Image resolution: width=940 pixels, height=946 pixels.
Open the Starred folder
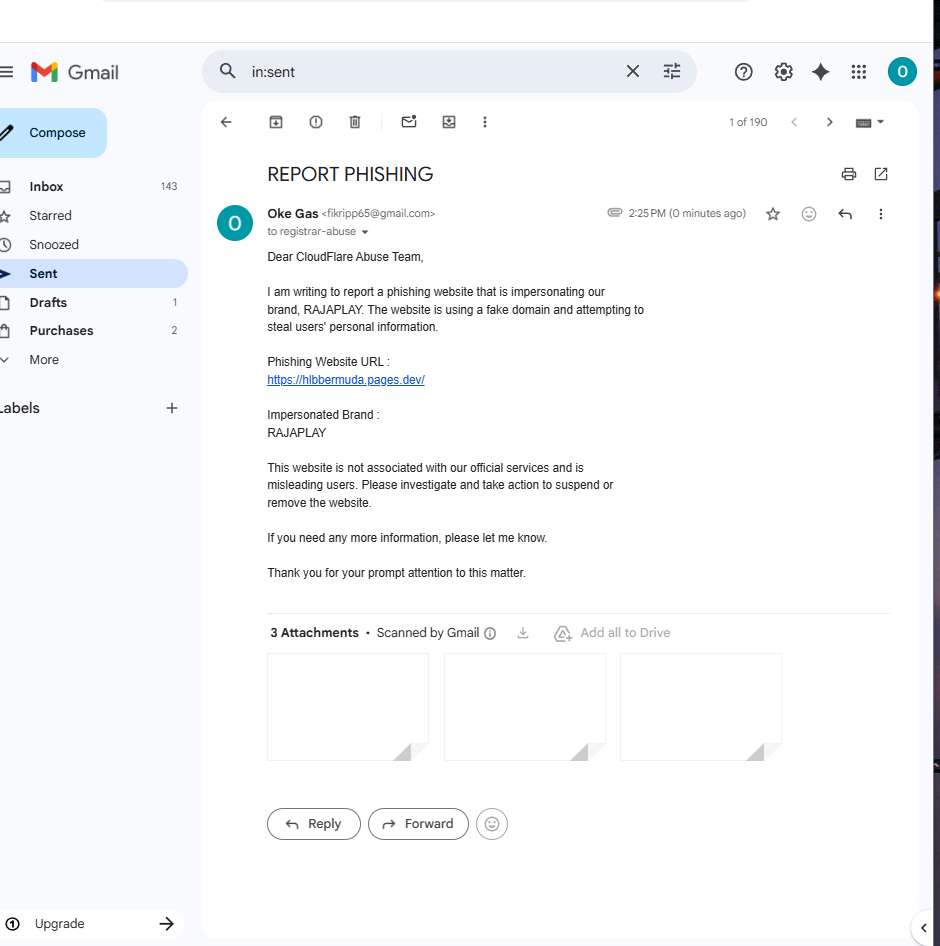coord(91,215)
